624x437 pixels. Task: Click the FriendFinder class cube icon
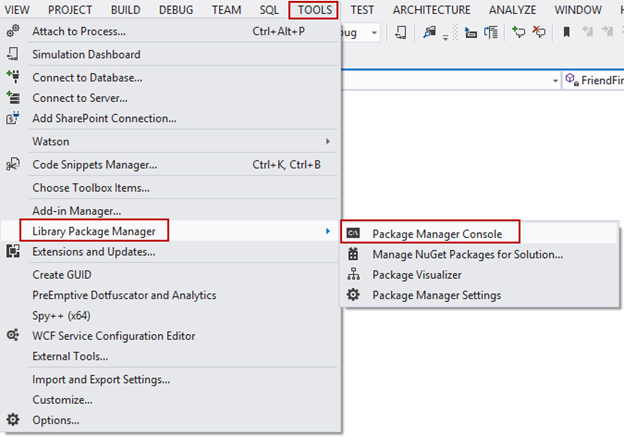point(571,80)
